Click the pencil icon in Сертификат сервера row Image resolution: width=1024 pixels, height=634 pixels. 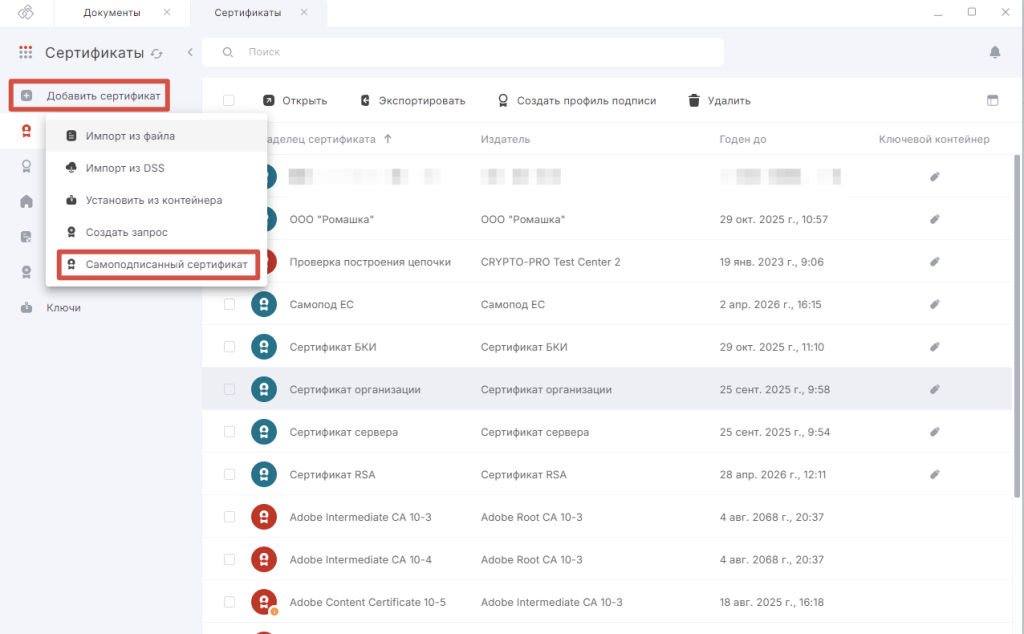click(x=935, y=432)
